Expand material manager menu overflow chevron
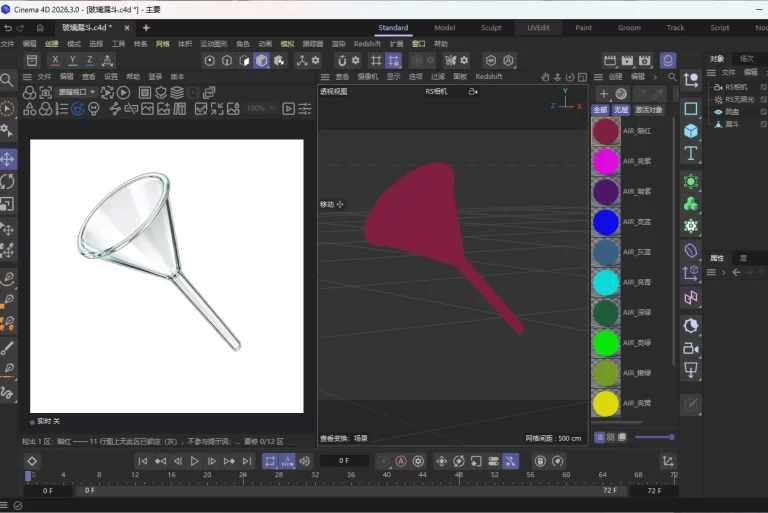The height and width of the screenshot is (513, 768). [655, 77]
